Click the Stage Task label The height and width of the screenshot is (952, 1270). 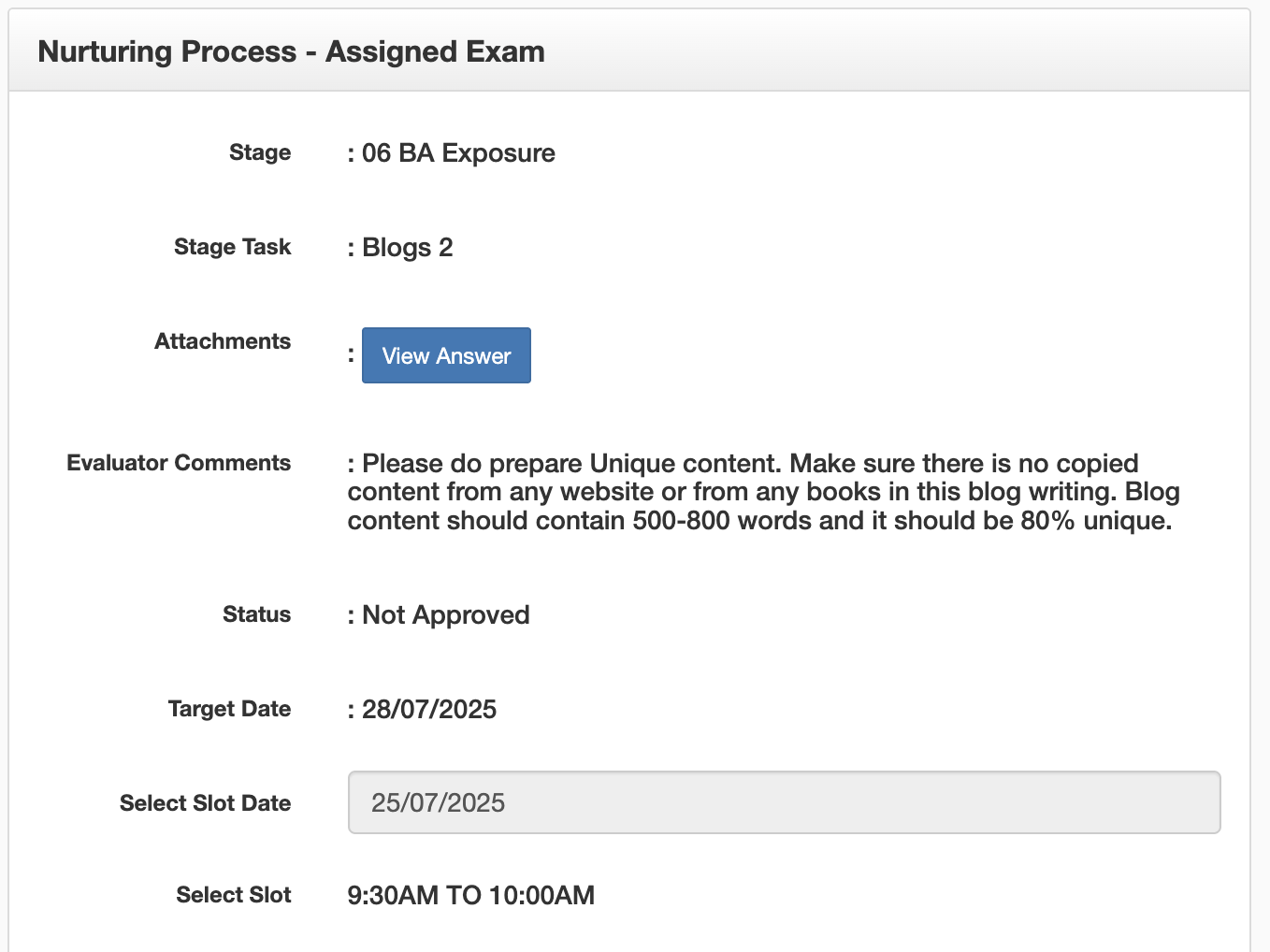232,247
